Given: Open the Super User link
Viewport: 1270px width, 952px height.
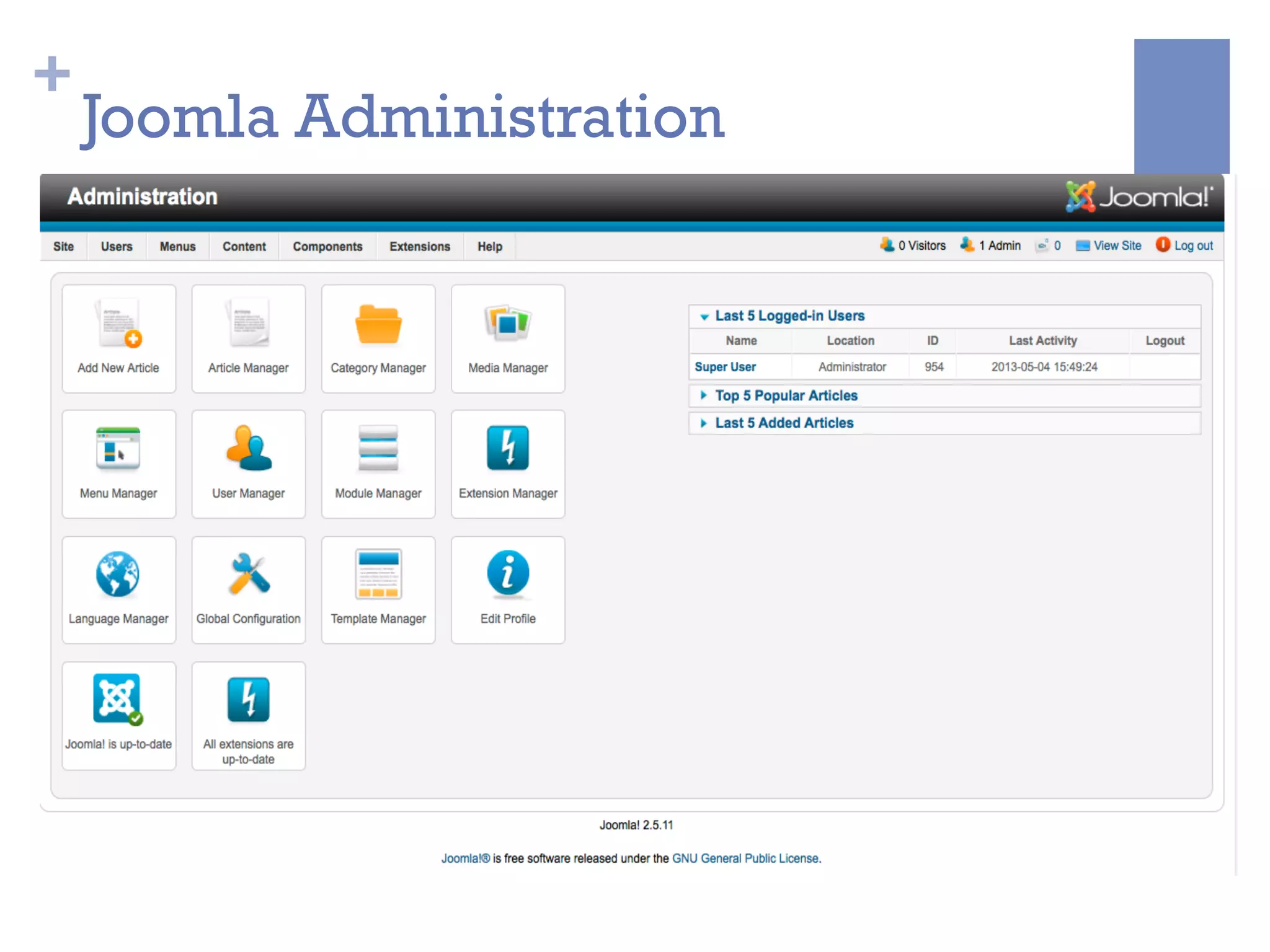Looking at the screenshot, I should tap(725, 367).
